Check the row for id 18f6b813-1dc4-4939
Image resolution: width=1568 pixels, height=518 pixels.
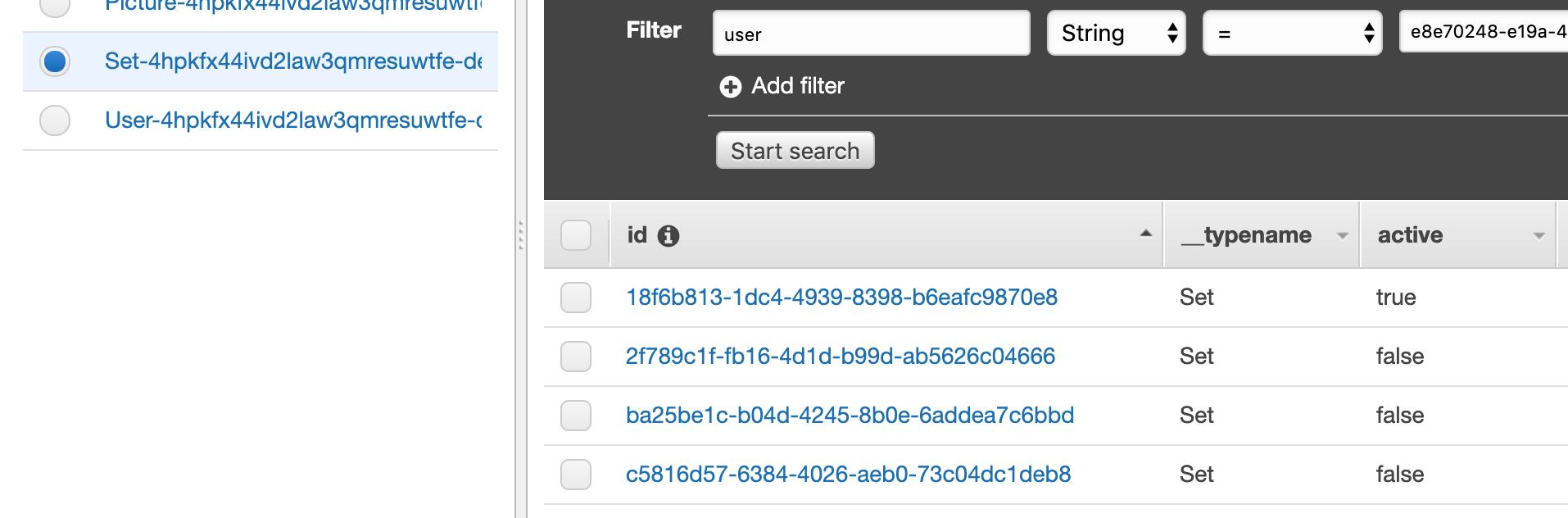click(576, 298)
